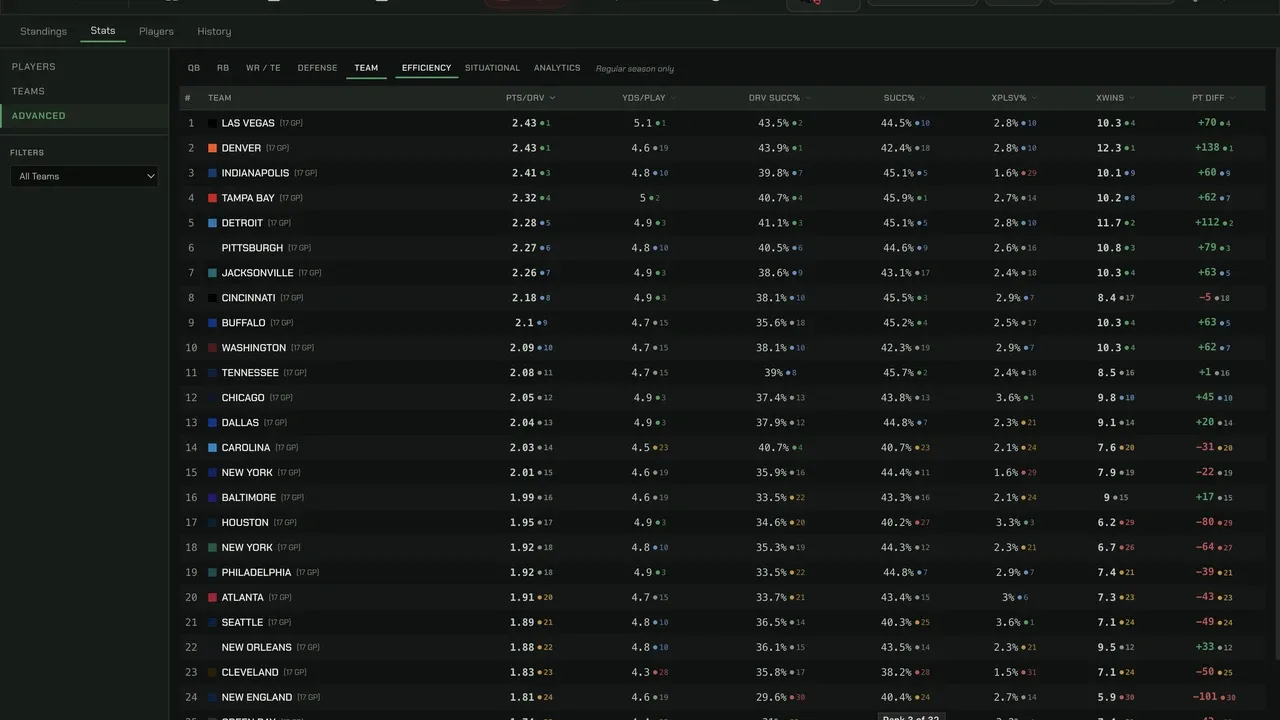Screen dimensions: 1280x720
Task: Select the NEW ENGLAND team name
Action: point(257,698)
